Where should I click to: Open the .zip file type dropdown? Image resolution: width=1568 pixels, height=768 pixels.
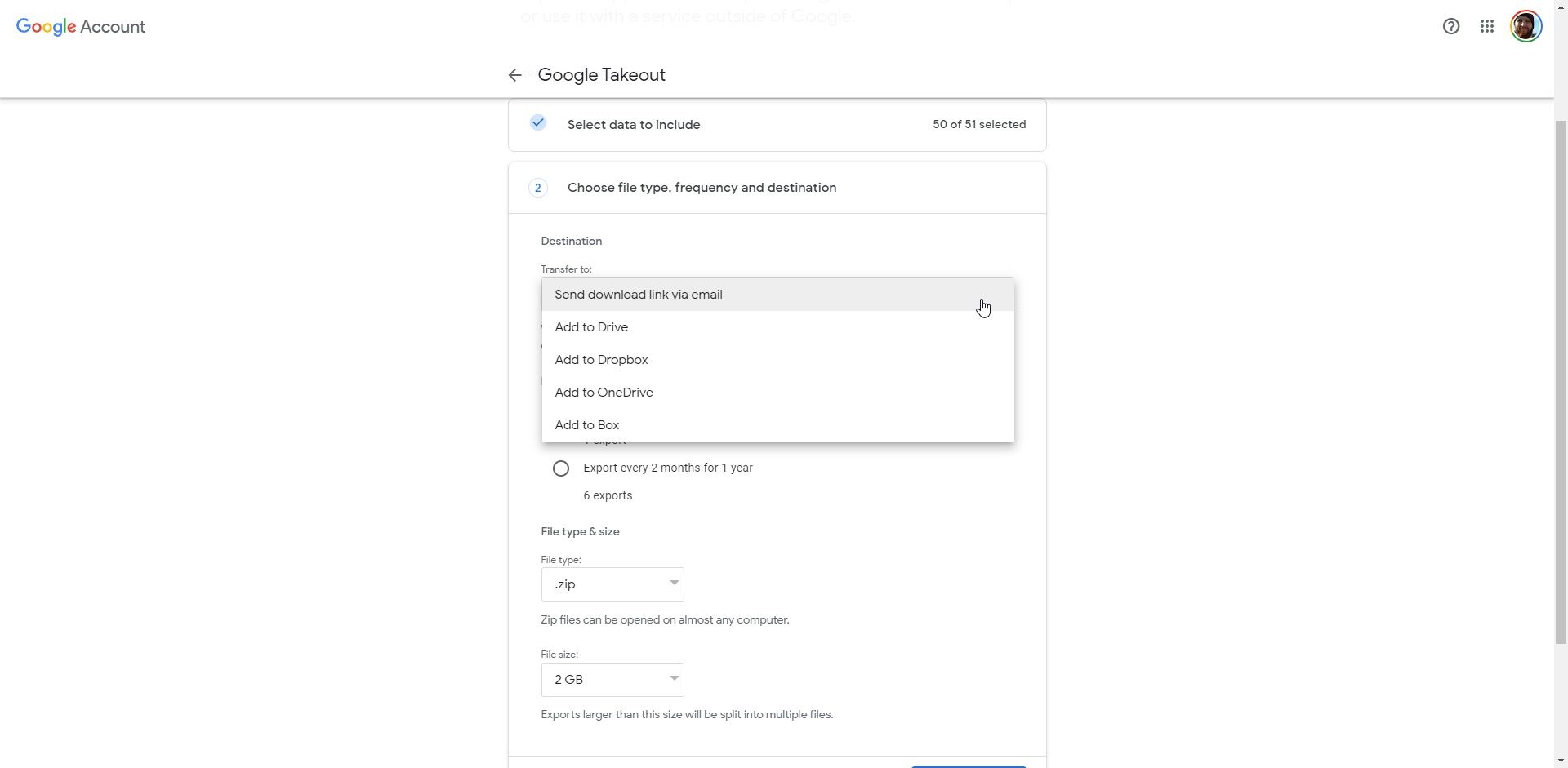coord(612,584)
